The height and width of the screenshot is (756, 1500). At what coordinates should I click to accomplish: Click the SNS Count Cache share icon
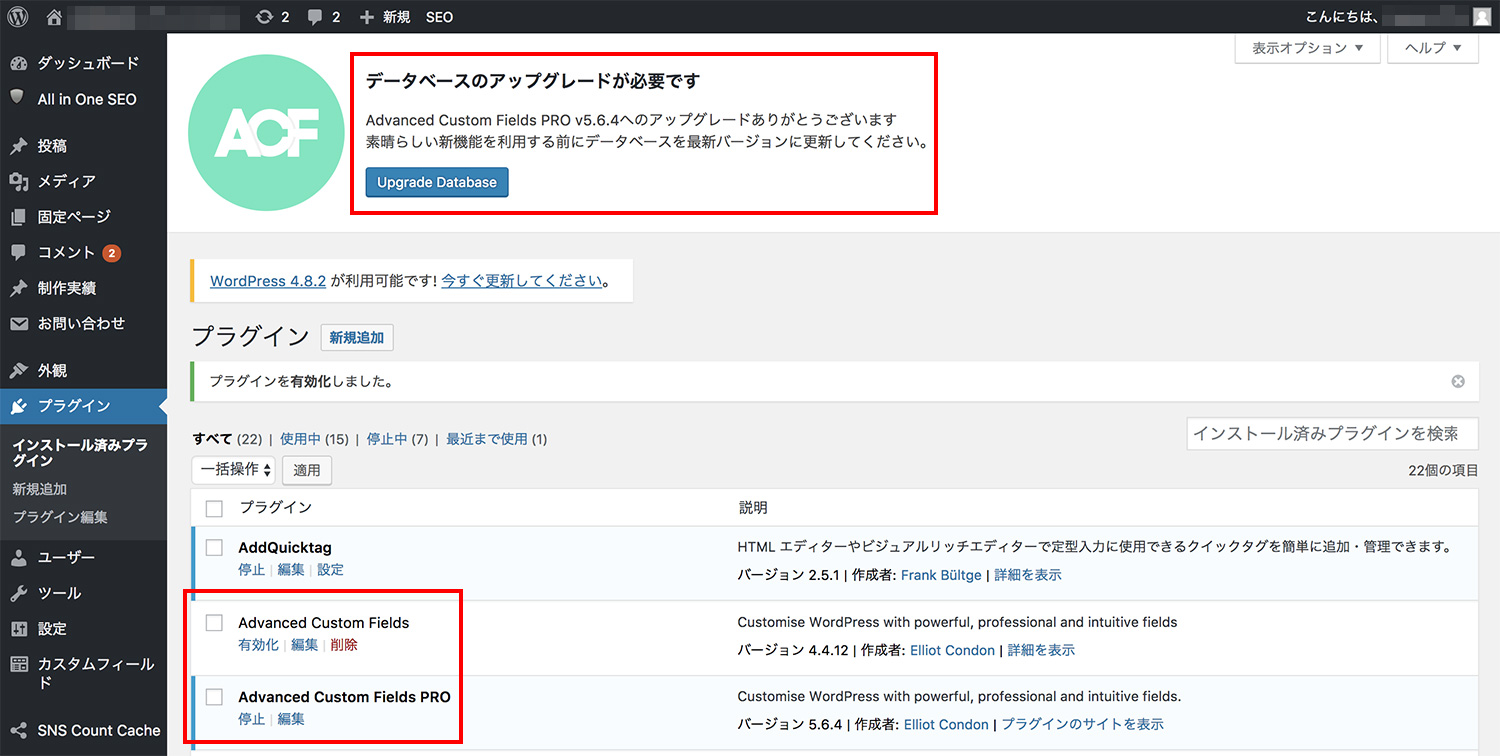(18, 730)
